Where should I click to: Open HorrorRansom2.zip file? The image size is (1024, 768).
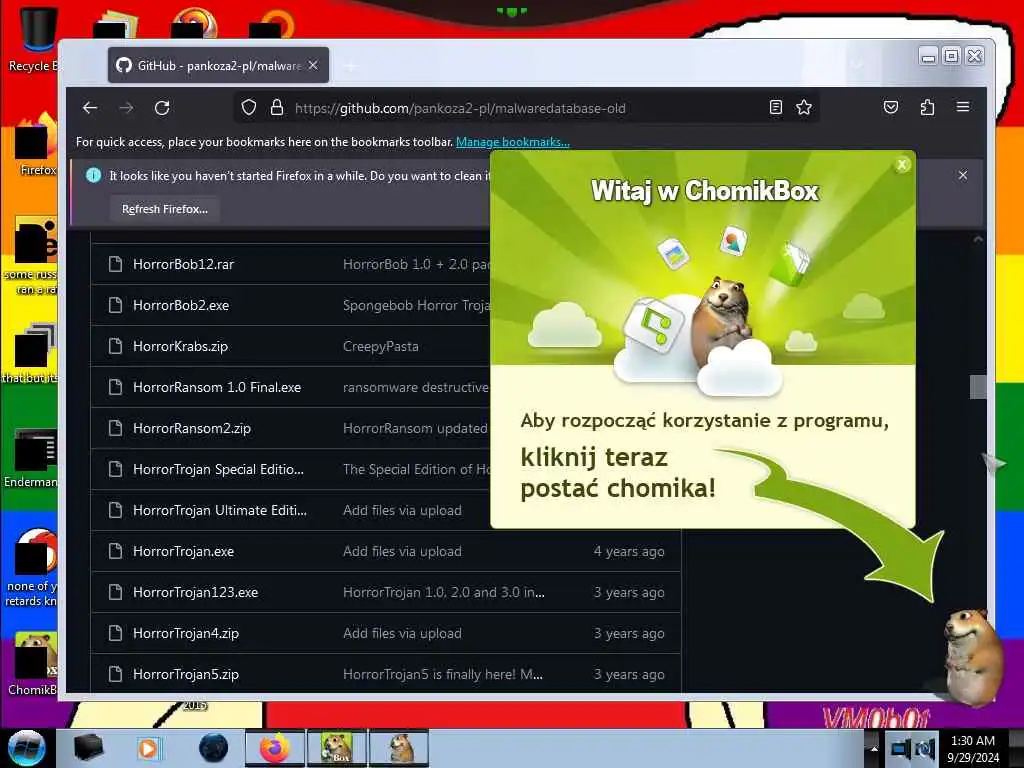coord(192,428)
